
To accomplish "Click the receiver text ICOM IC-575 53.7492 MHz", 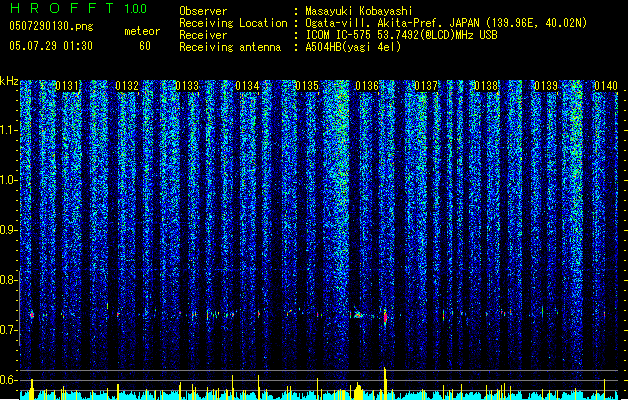I will click(x=401, y=35).
